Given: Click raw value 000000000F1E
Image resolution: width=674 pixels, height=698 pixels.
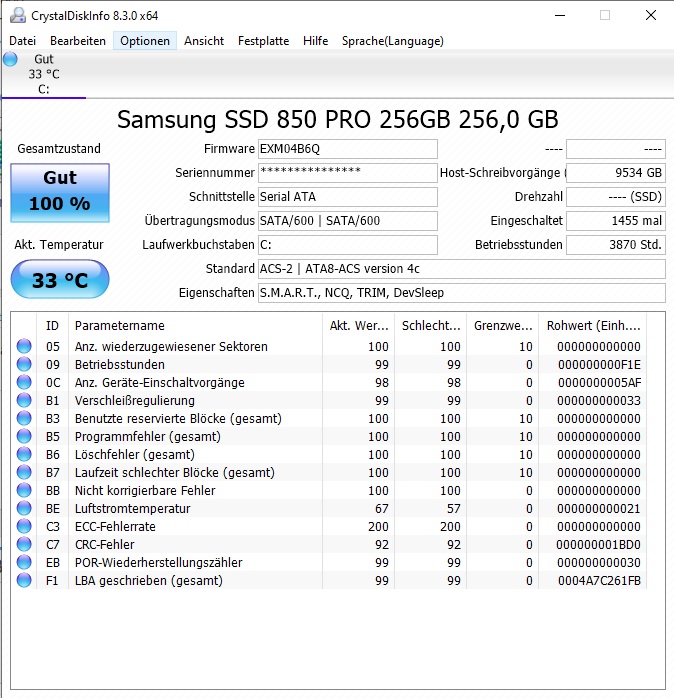Looking at the screenshot, I should (599, 365).
